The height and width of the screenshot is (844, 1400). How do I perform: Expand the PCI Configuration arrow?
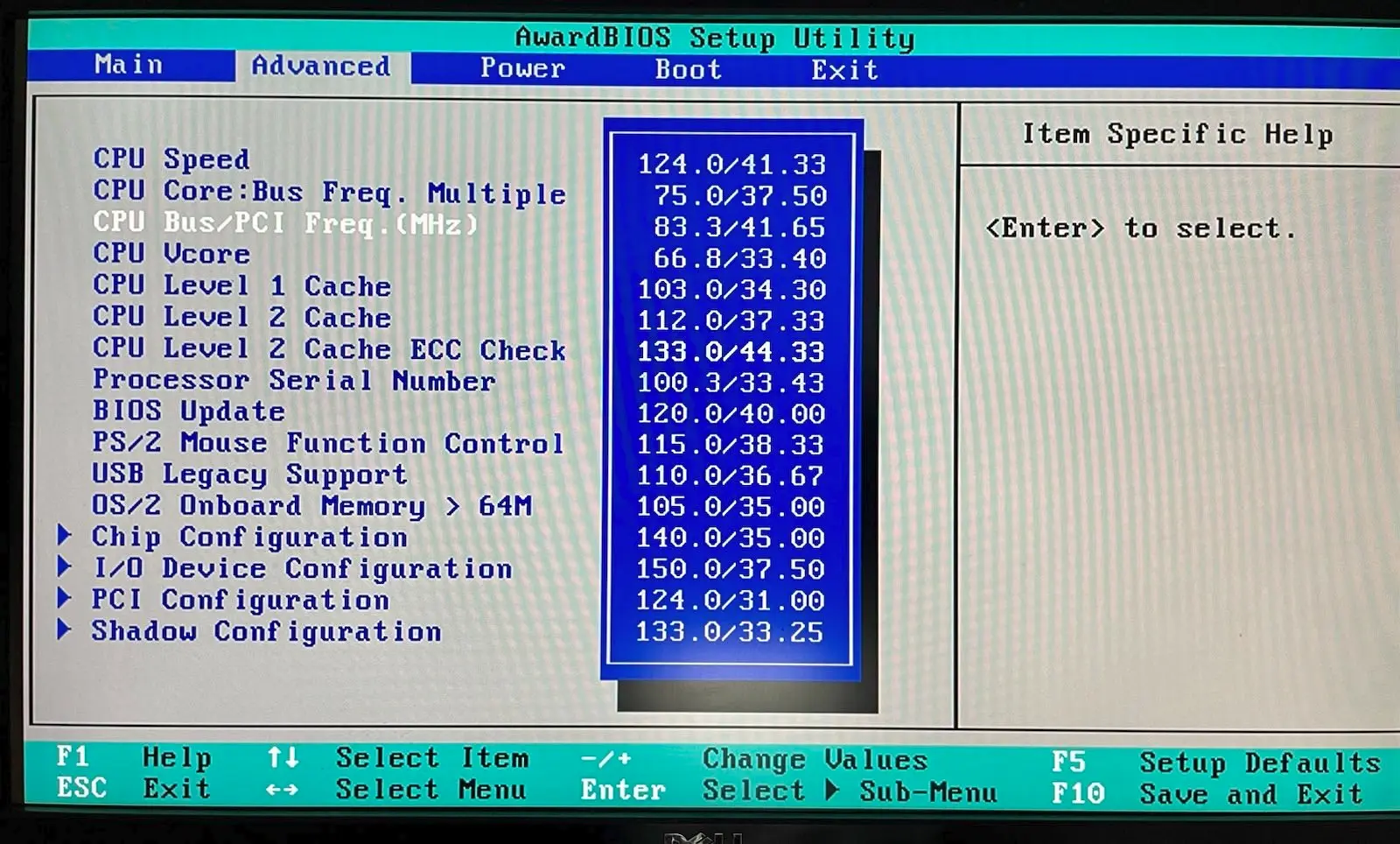point(64,597)
